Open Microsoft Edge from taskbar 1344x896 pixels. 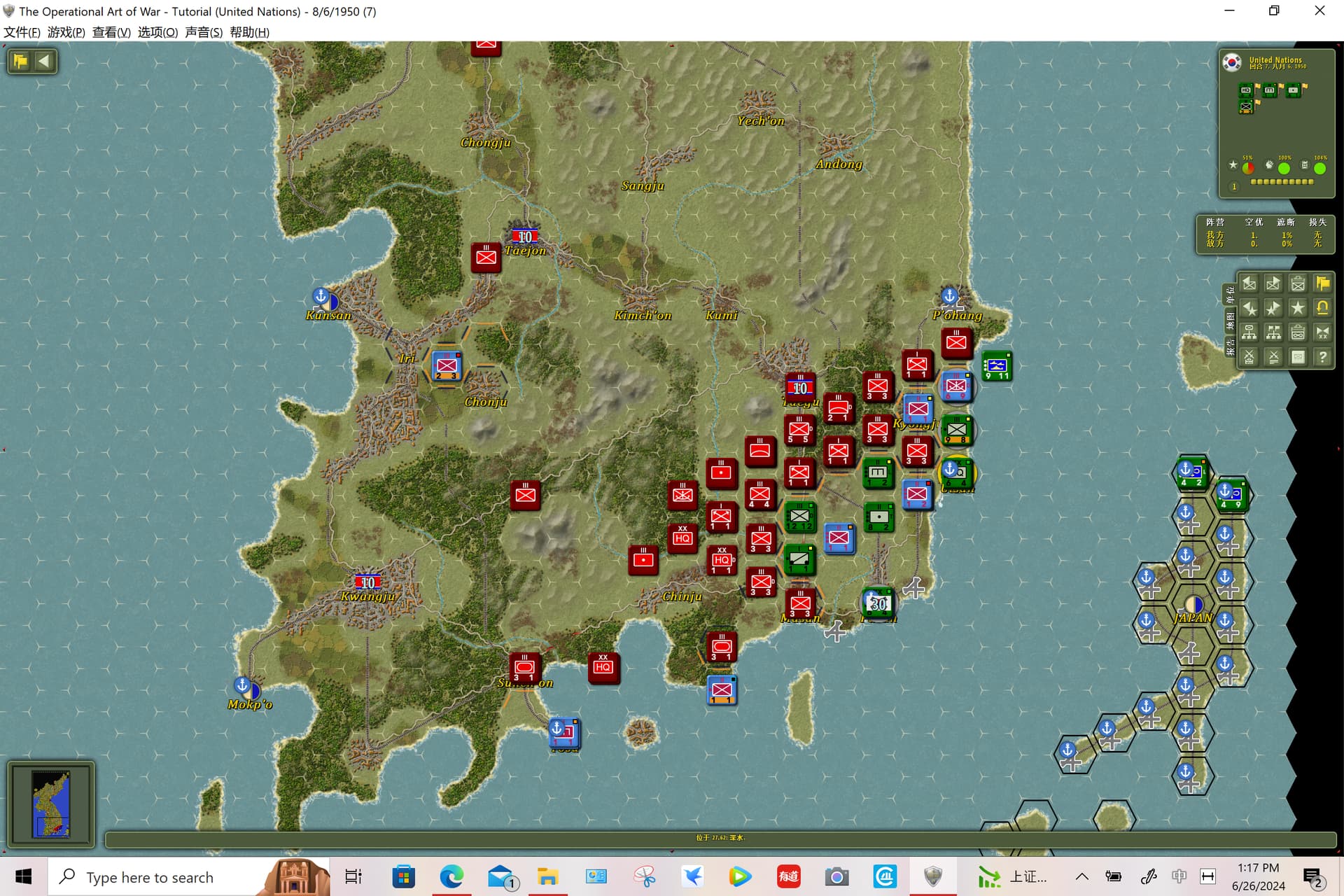tap(451, 876)
